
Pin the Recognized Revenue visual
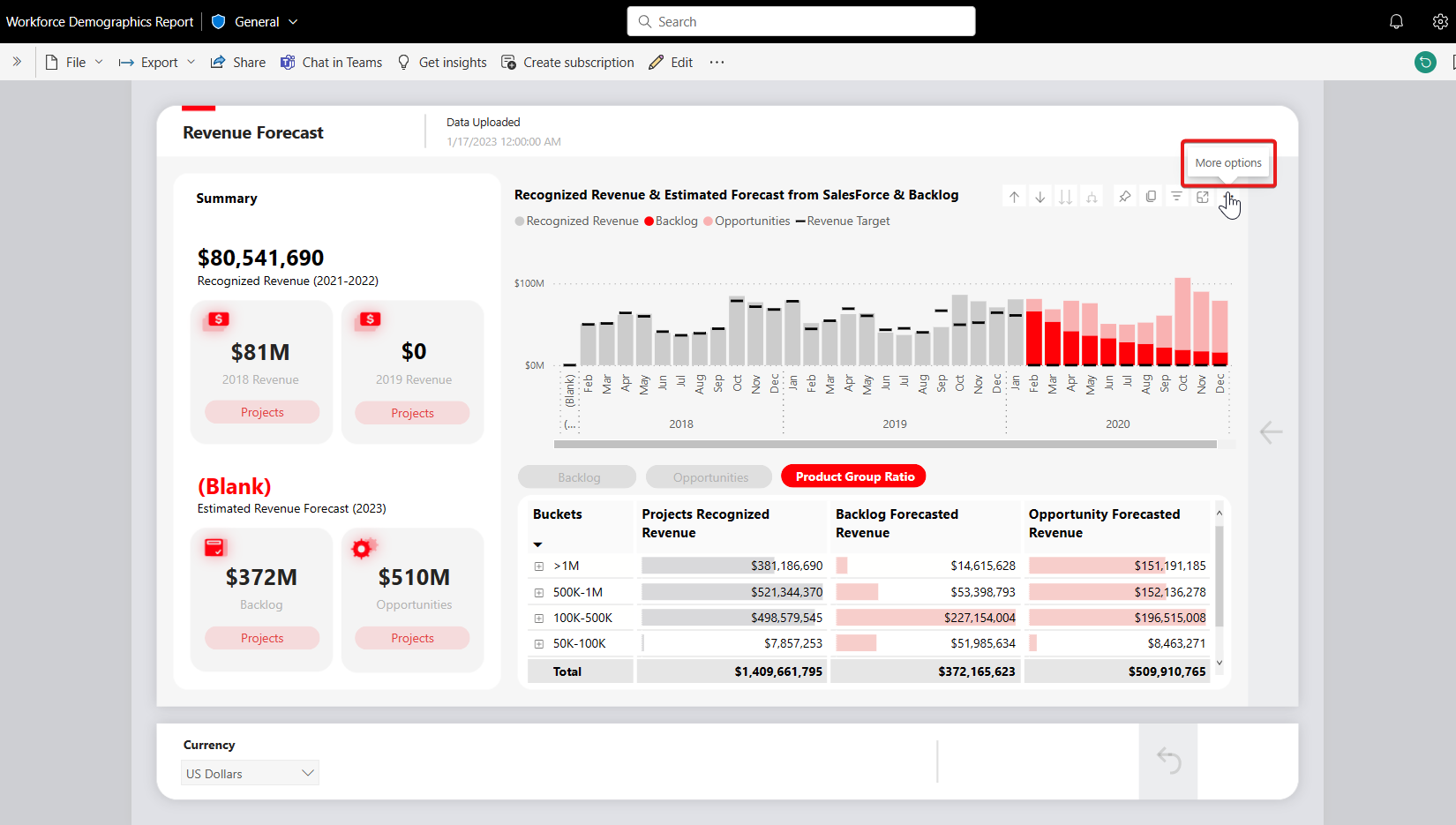point(1124,196)
